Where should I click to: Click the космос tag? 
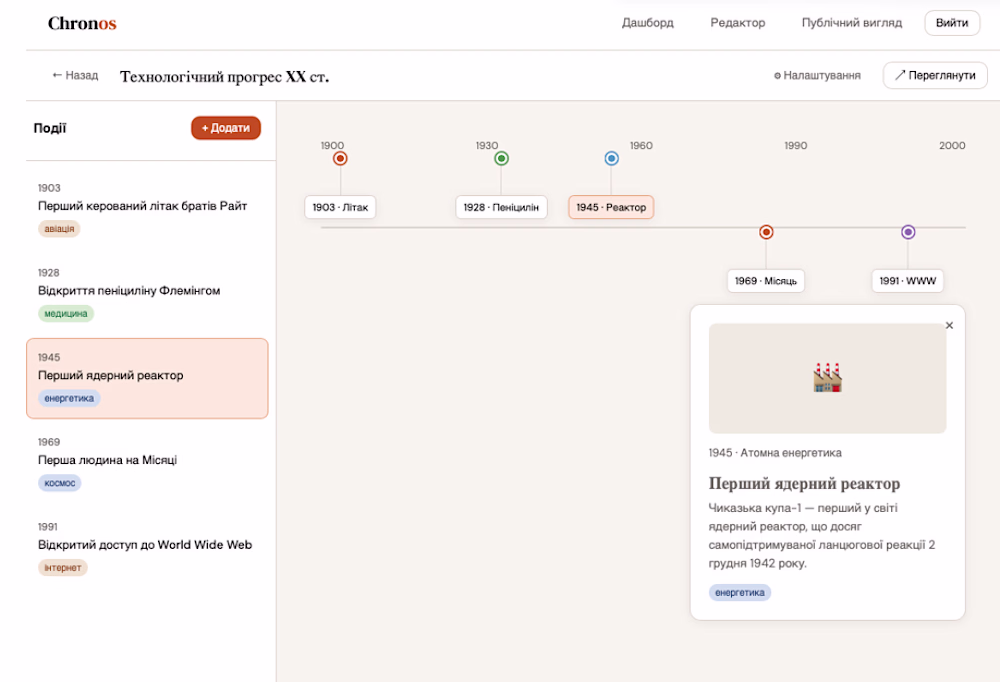click(x=59, y=483)
